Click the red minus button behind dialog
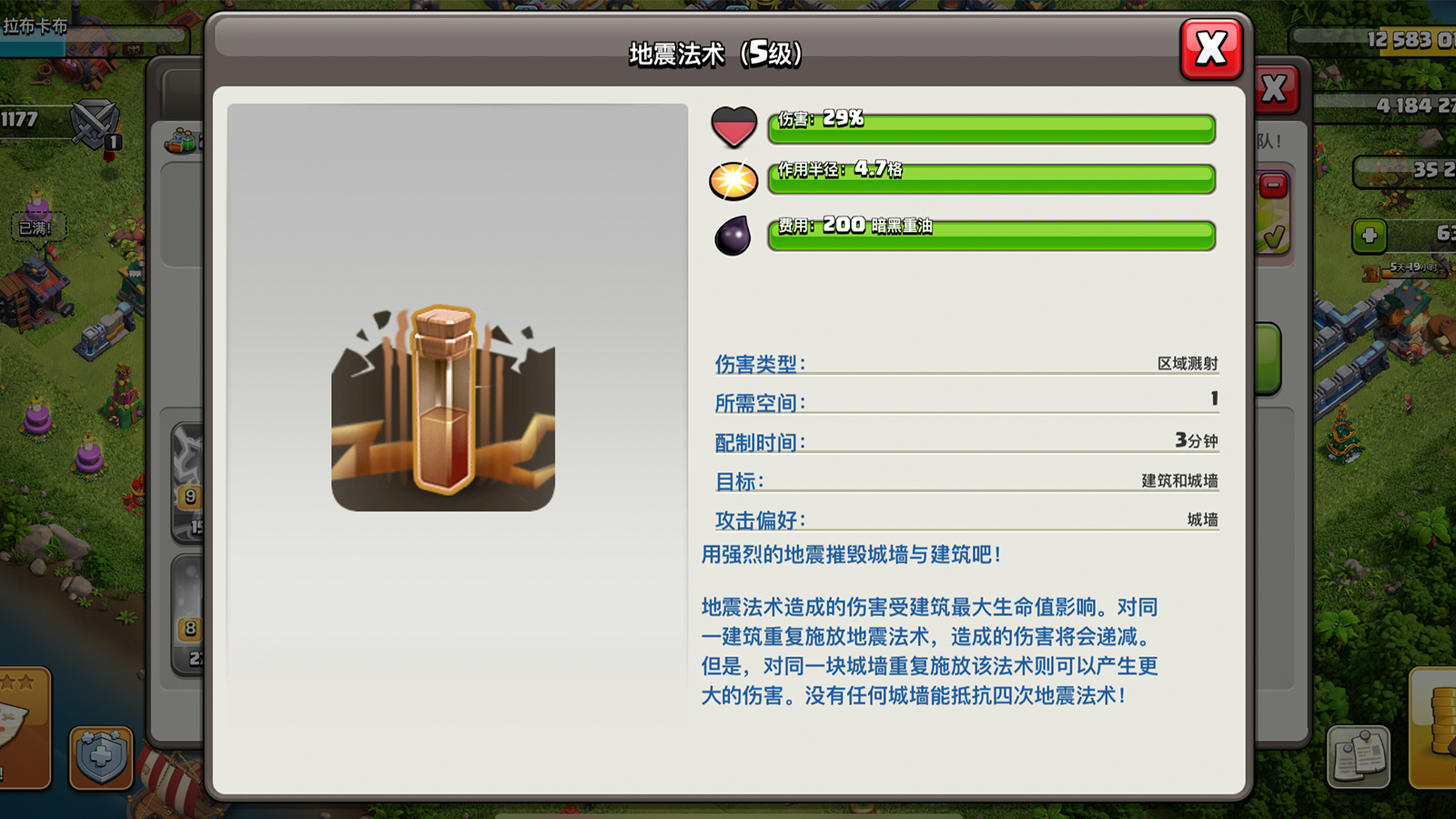 pyautogui.click(x=1273, y=187)
